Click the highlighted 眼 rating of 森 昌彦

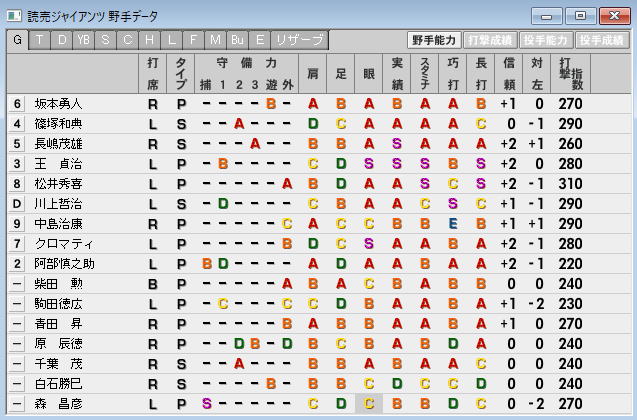369,403
